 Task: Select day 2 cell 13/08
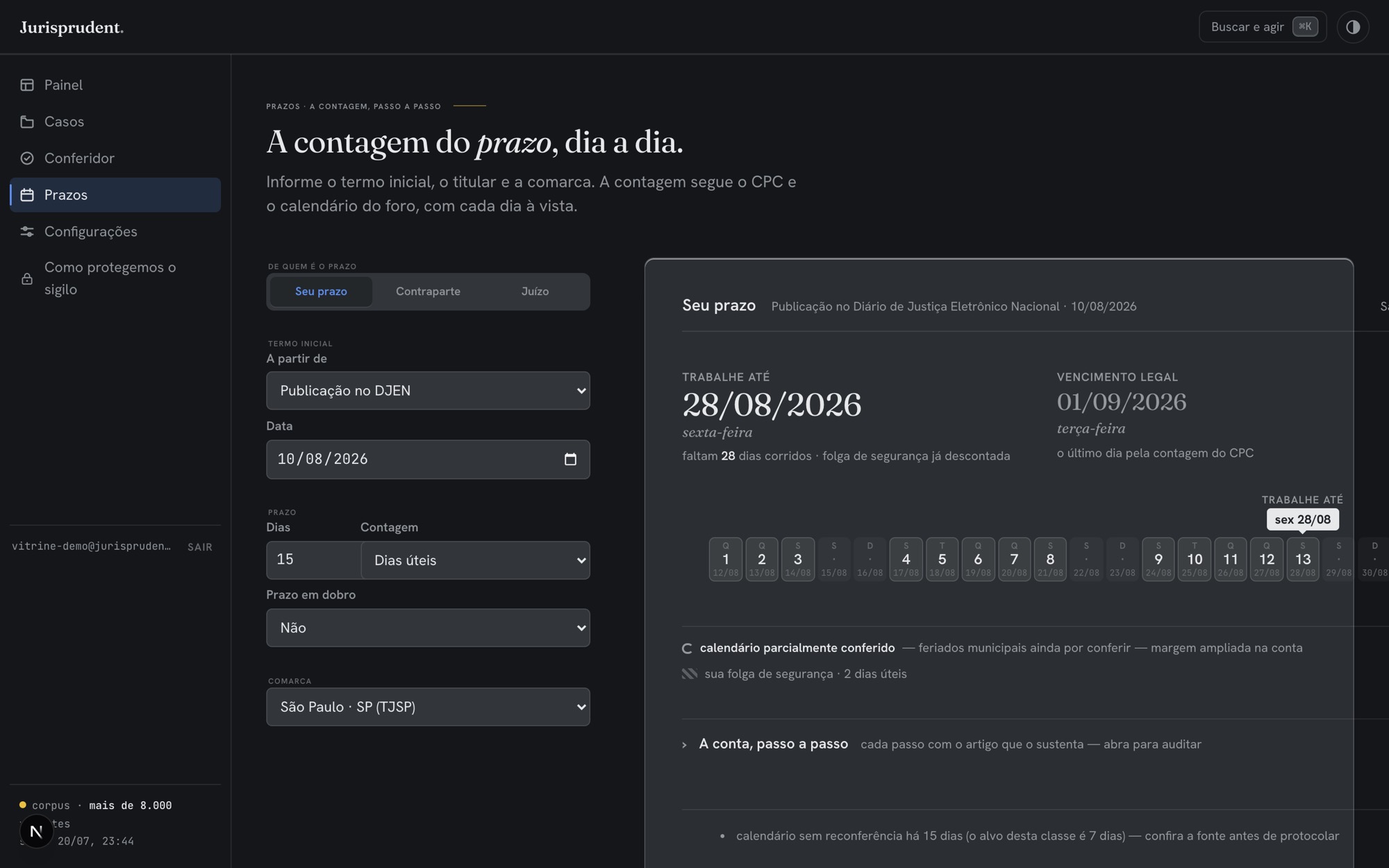762,559
